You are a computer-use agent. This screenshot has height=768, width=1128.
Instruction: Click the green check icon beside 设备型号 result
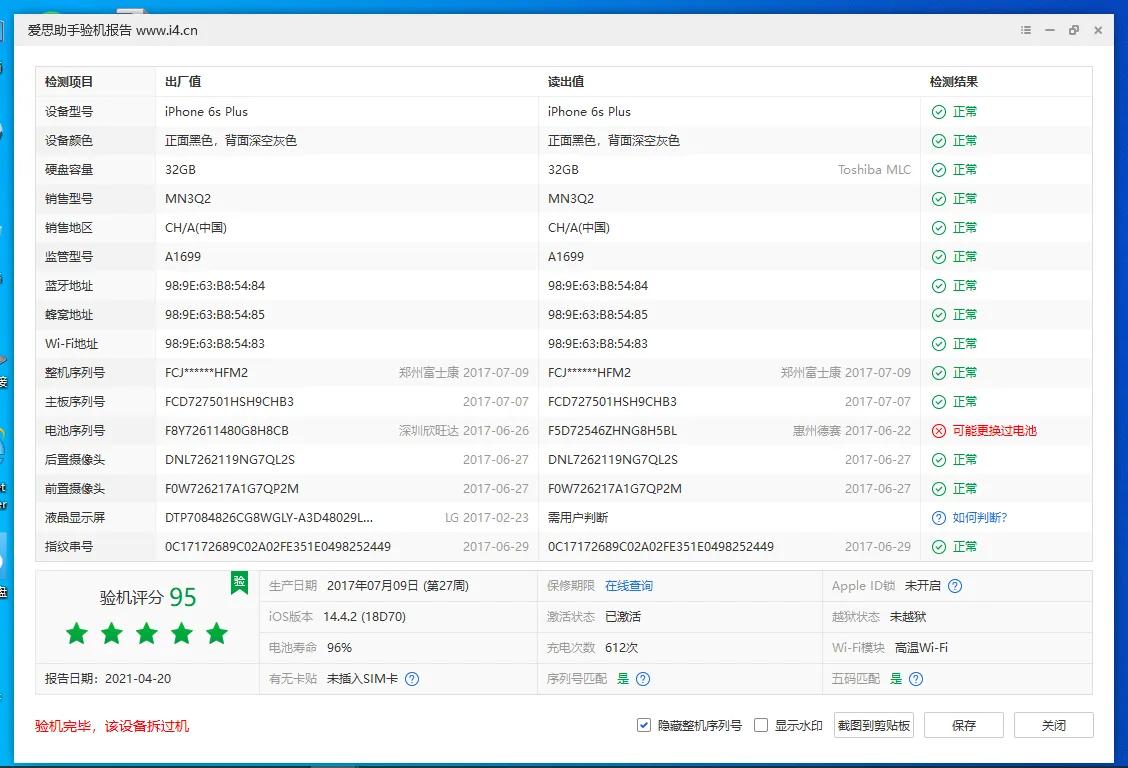[938, 111]
